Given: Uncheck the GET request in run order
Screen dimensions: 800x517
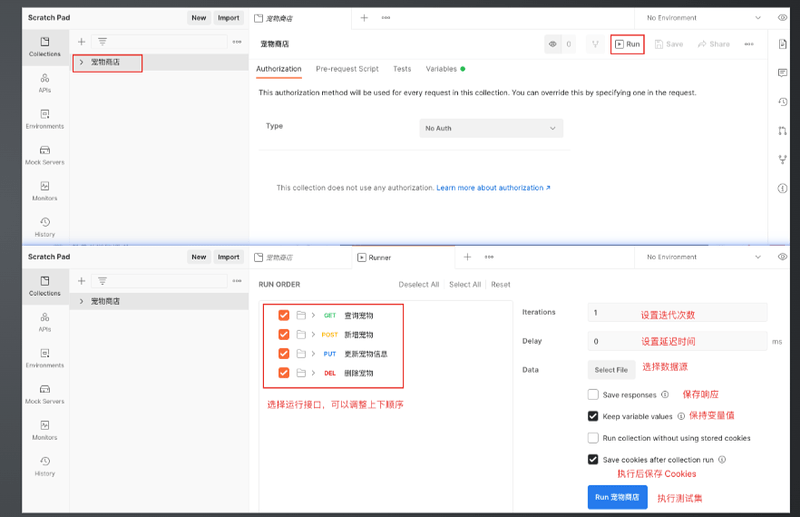Looking at the screenshot, I should 284,315.
